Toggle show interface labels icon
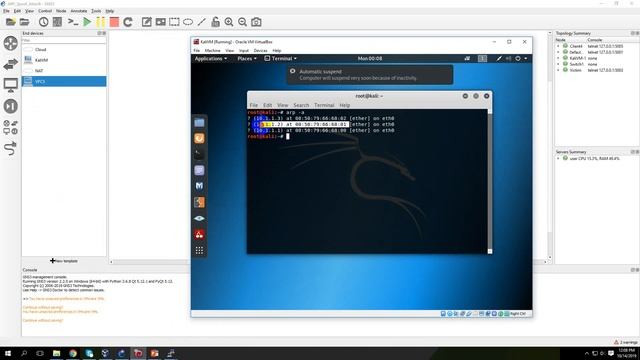This screenshot has width=640, height=360. coord(57,22)
